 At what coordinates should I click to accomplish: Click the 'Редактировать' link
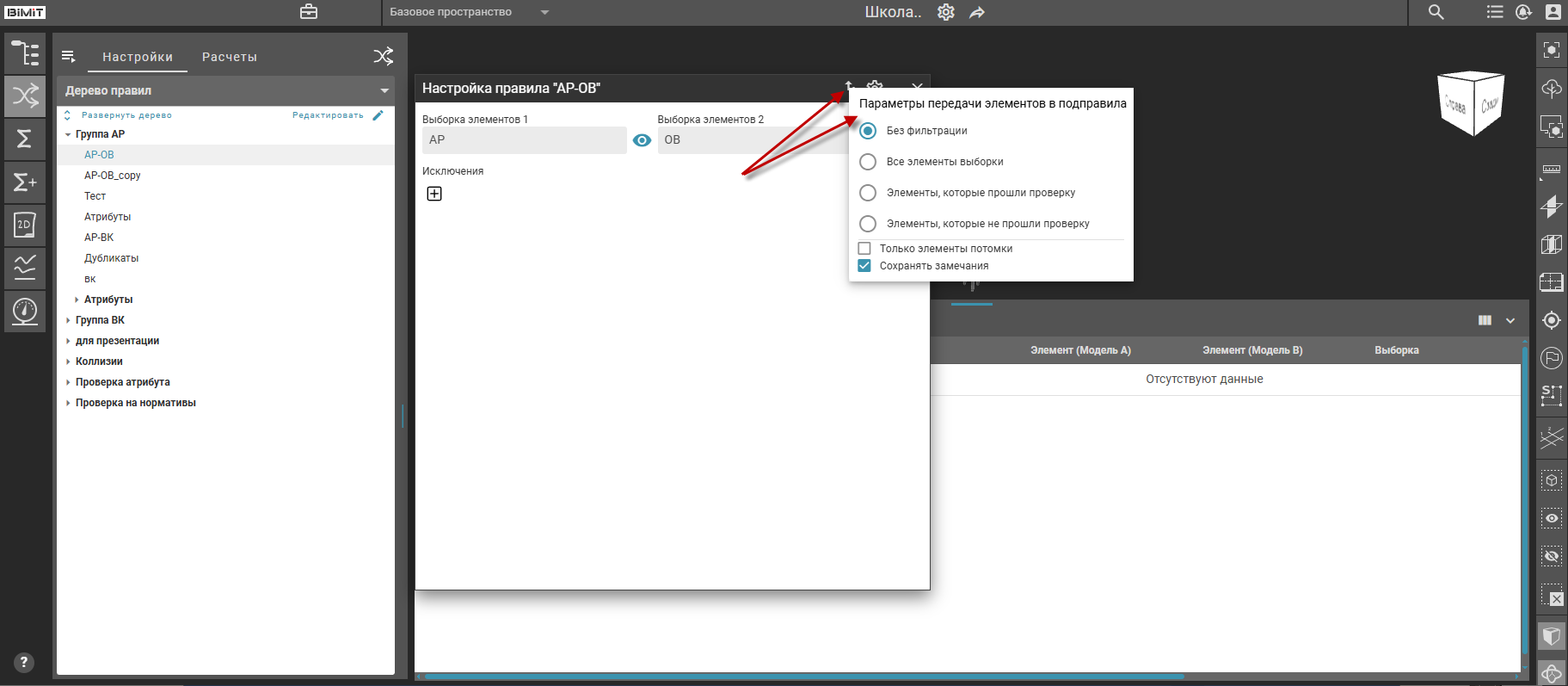[x=328, y=115]
